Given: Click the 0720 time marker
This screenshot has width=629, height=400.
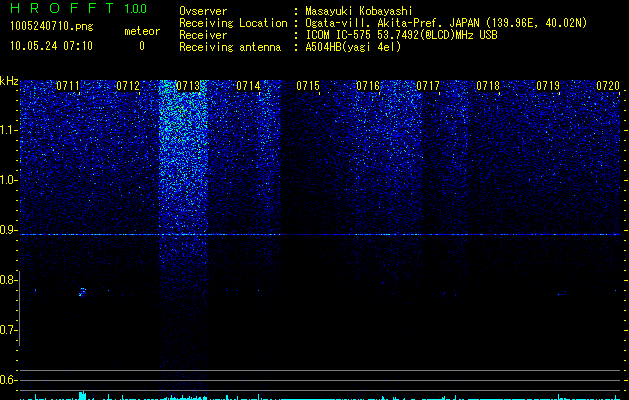Looking at the screenshot, I should click(x=608, y=86).
